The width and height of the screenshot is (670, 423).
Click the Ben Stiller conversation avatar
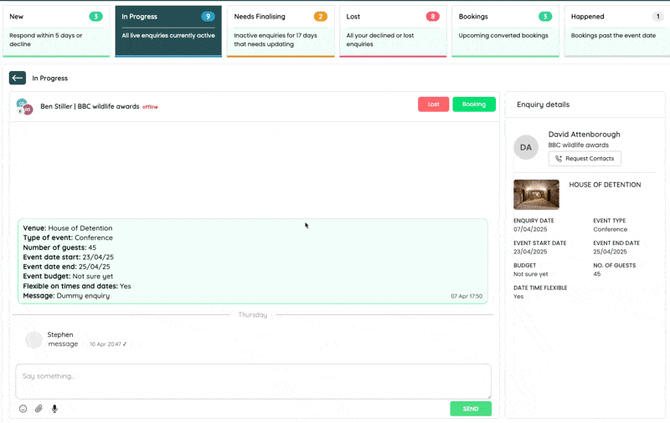[25, 106]
